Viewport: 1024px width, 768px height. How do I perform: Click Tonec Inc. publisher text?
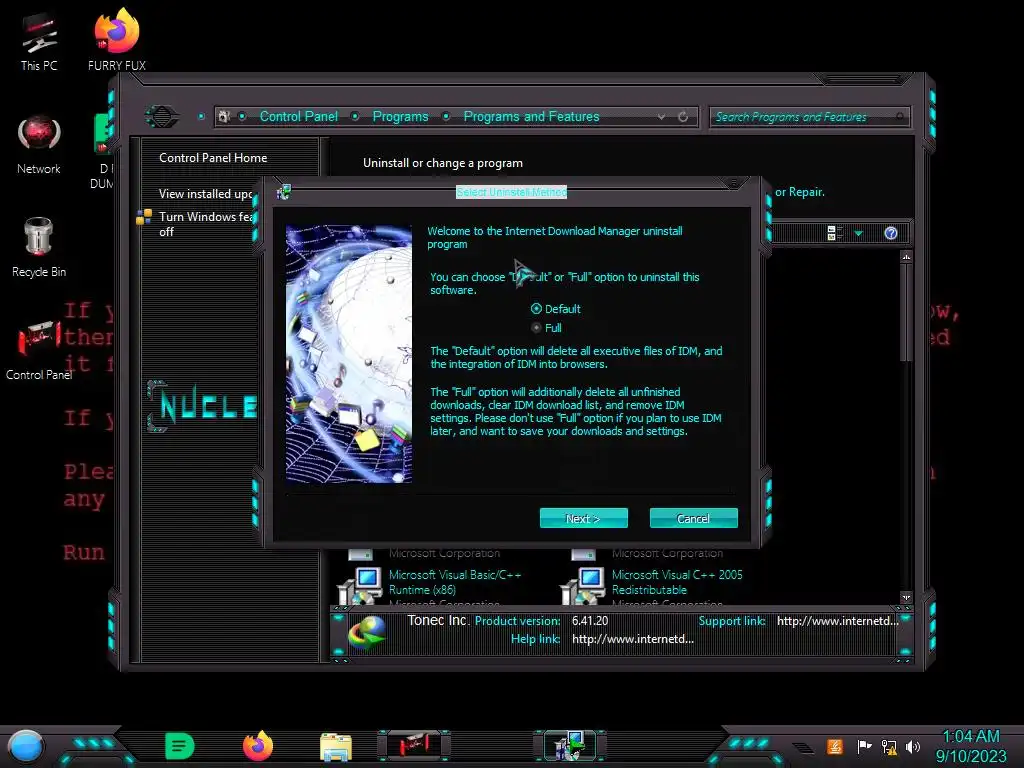[x=438, y=620]
